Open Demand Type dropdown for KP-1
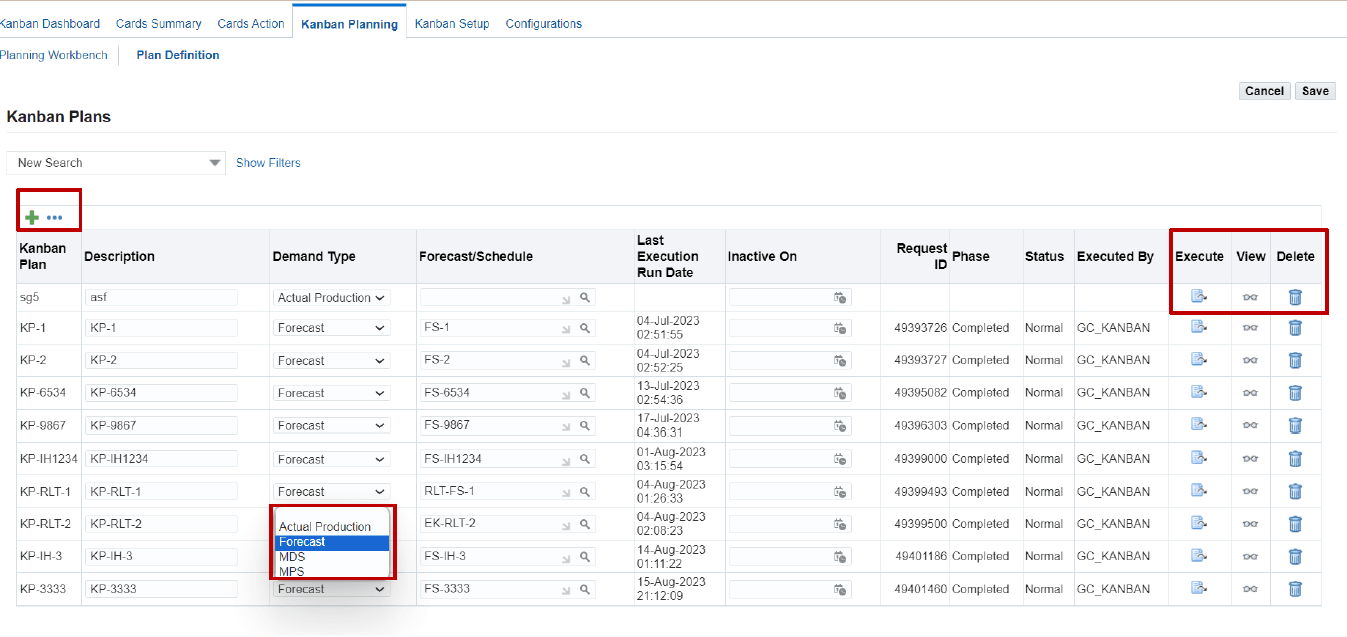Image resolution: width=1347 pixels, height=637 pixels. pos(332,327)
